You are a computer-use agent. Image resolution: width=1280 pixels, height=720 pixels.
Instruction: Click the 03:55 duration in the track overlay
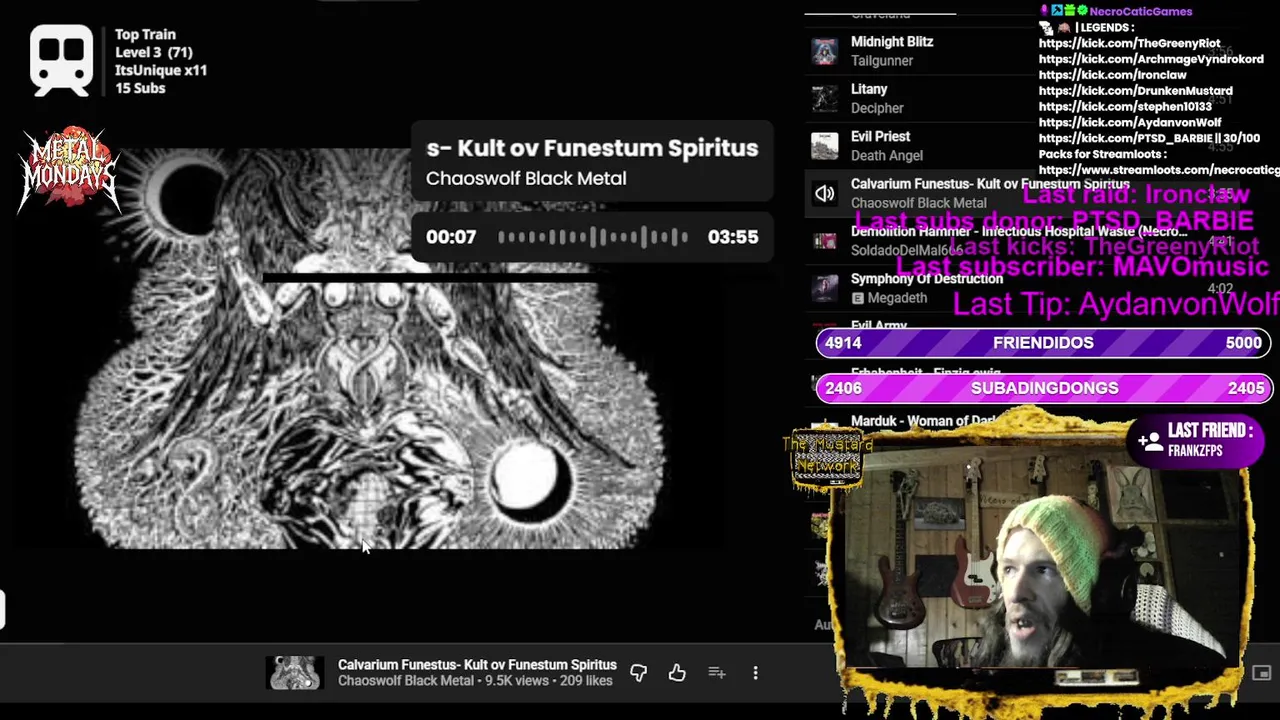[x=733, y=237]
